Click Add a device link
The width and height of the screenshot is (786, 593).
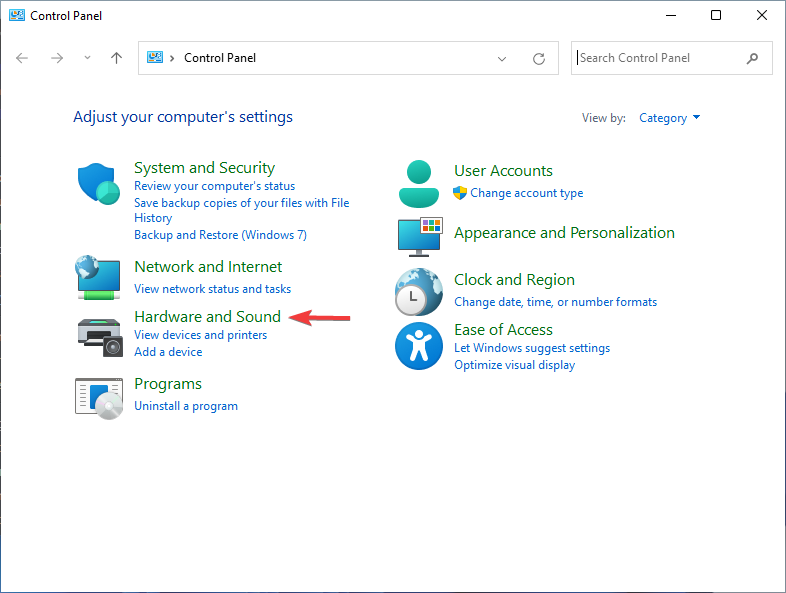point(168,352)
